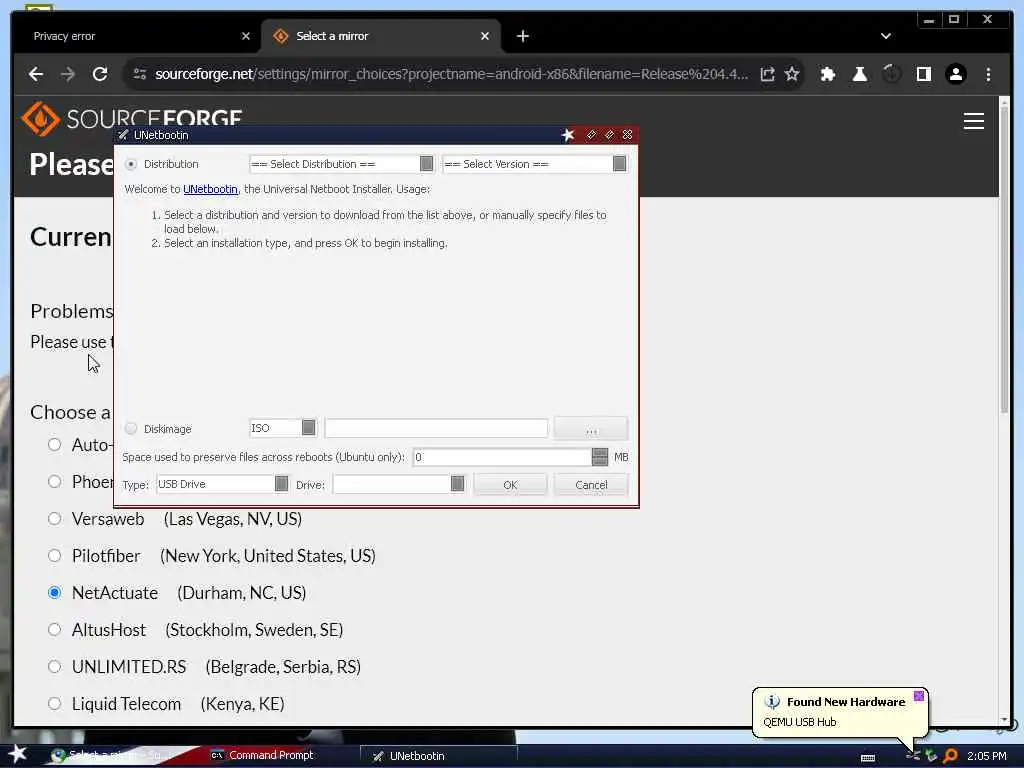Click the Start star button on taskbar
This screenshot has height=768, width=1024.
pos(18,754)
